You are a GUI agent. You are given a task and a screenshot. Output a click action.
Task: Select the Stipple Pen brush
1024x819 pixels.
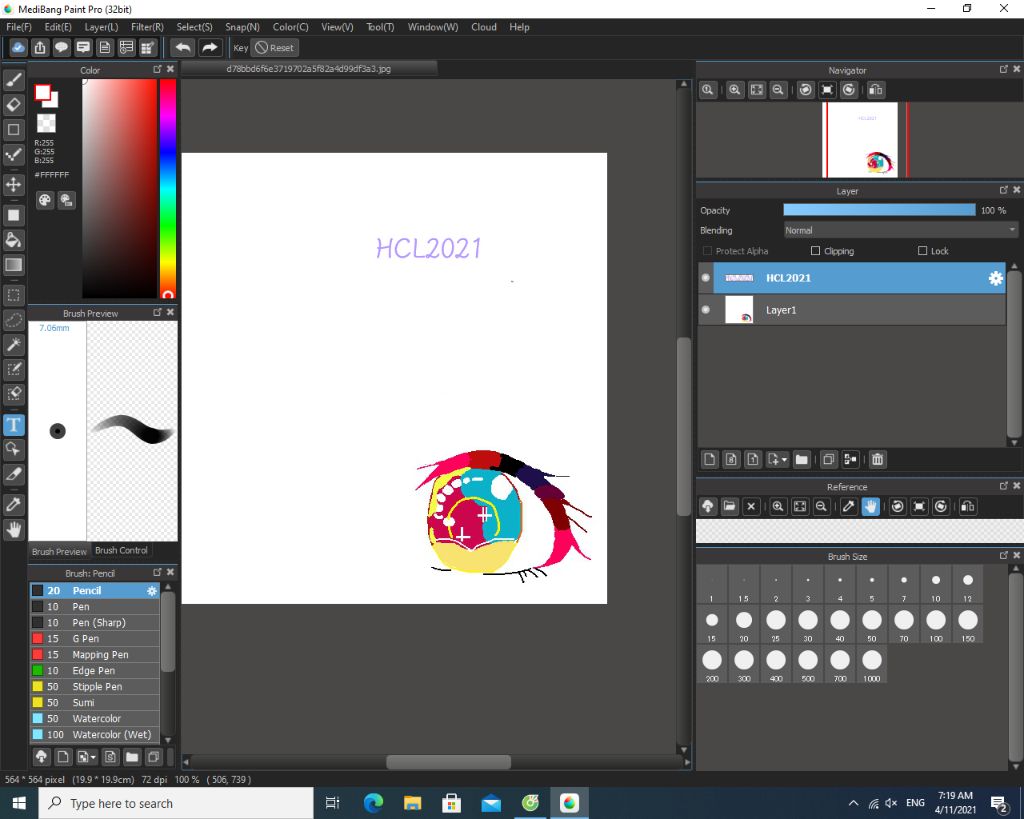(x=95, y=686)
